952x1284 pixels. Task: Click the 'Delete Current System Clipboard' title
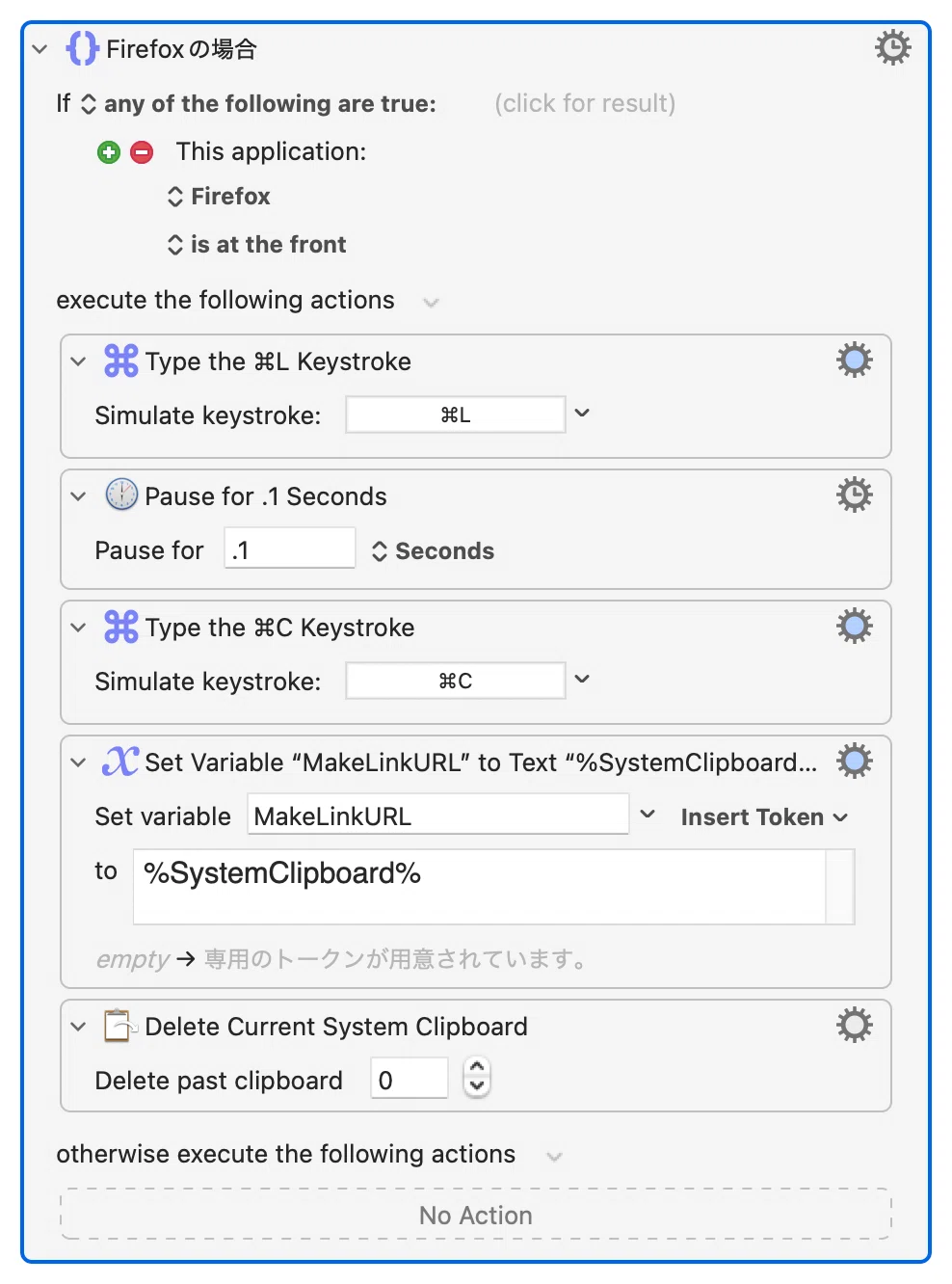tap(336, 1027)
